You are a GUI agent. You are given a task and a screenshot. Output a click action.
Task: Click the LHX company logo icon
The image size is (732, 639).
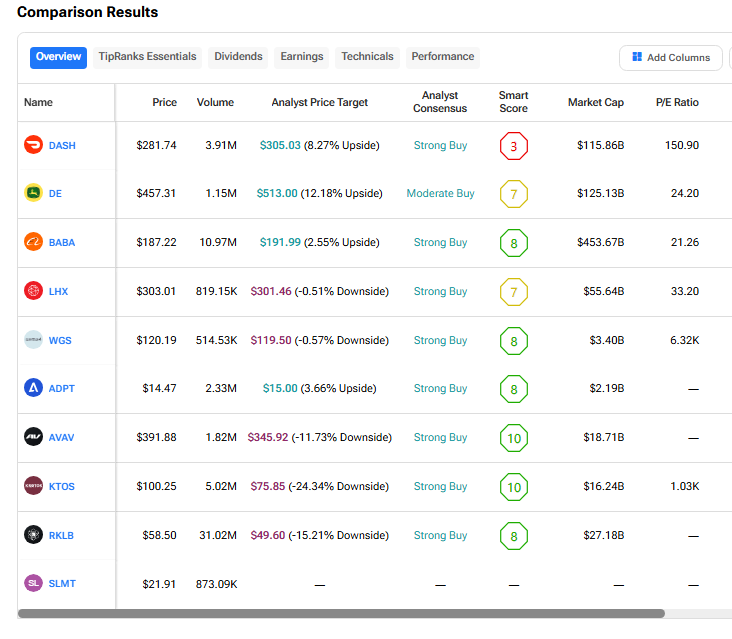click(x=34, y=291)
